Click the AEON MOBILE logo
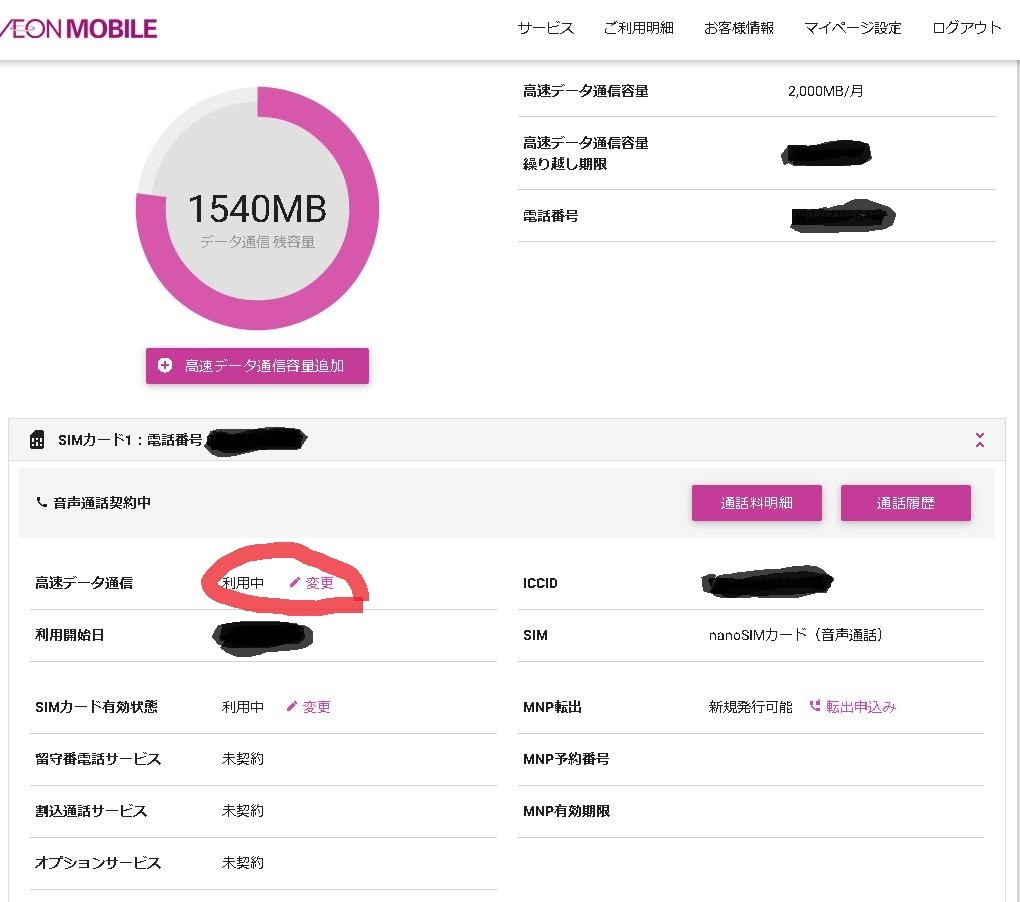The image size is (1020, 902). tap(78, 28)
